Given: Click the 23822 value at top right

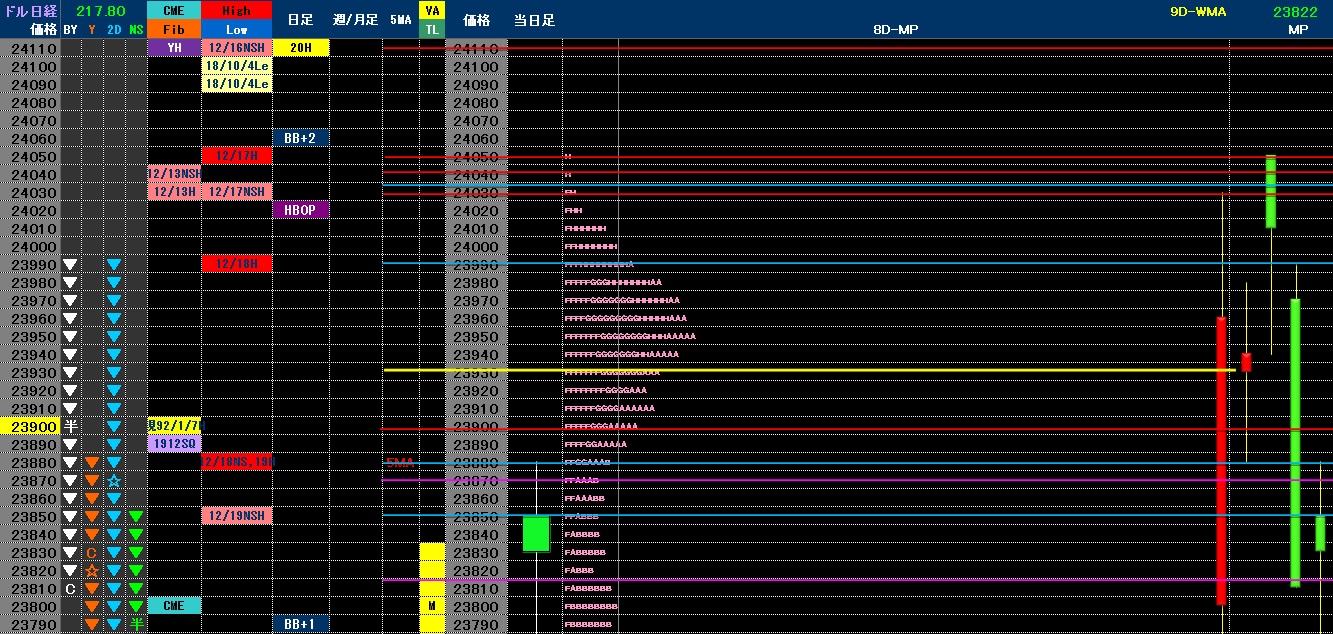Looking at the screenshot, I should pos(1294,12).
